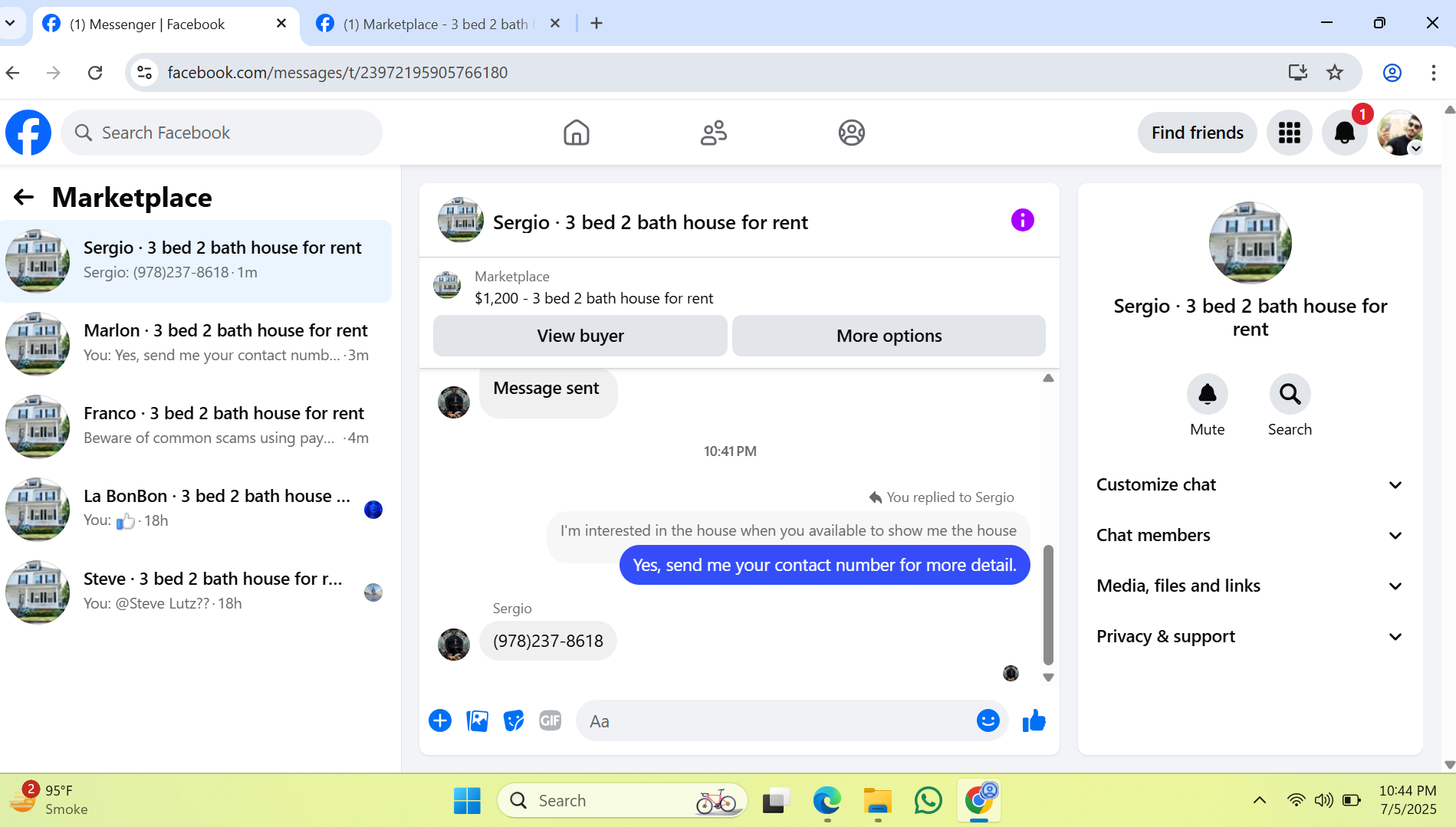Expand Privacy & support section
This screenshot has width=1456, height=827.
tap(1250, 636)
